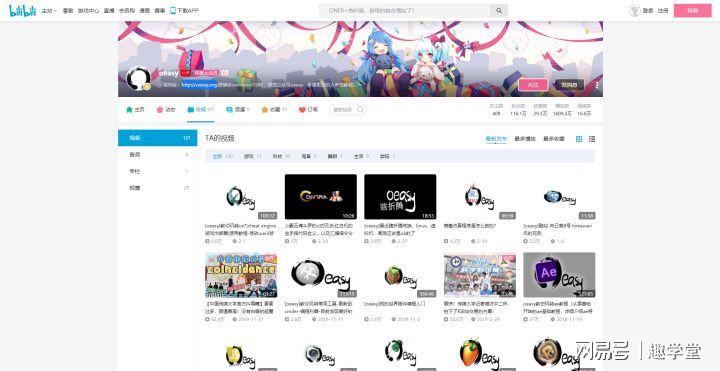Click the pink 投稿 upload button

[692, 11]
